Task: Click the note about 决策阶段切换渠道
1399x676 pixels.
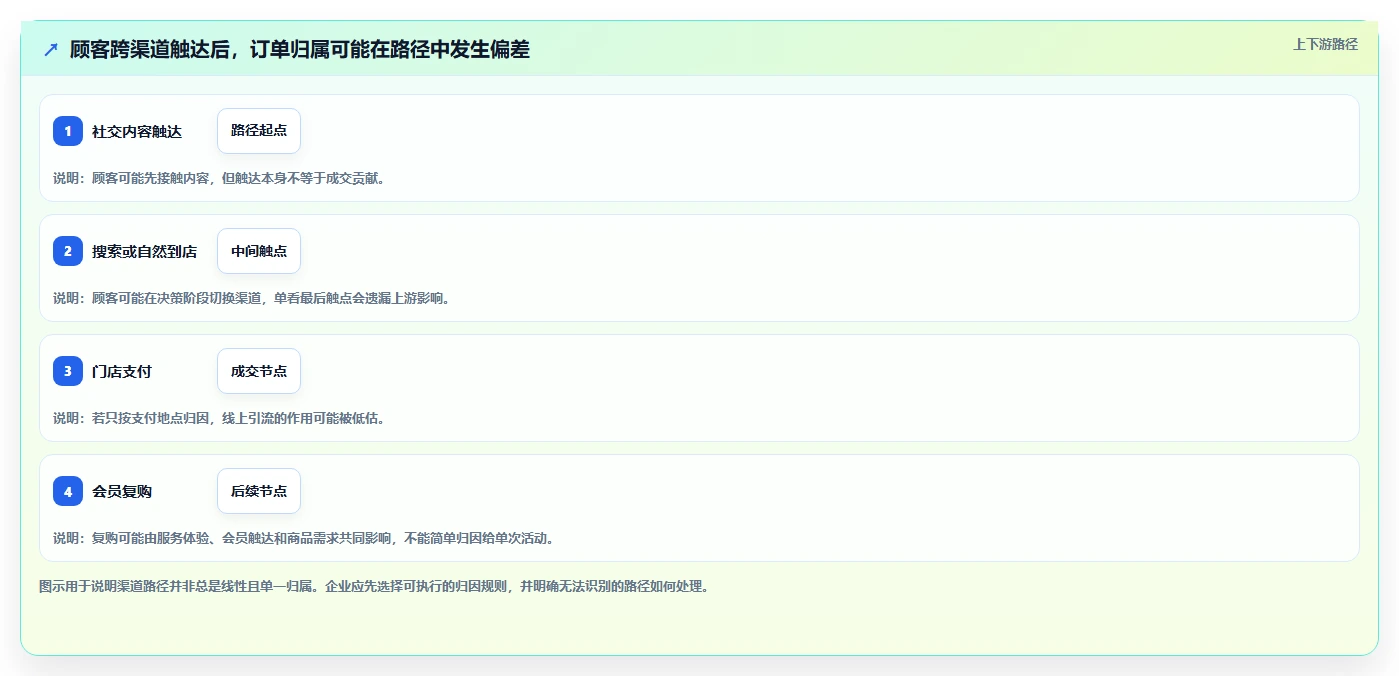Action: pyautogui.click(x=251, y=298)
